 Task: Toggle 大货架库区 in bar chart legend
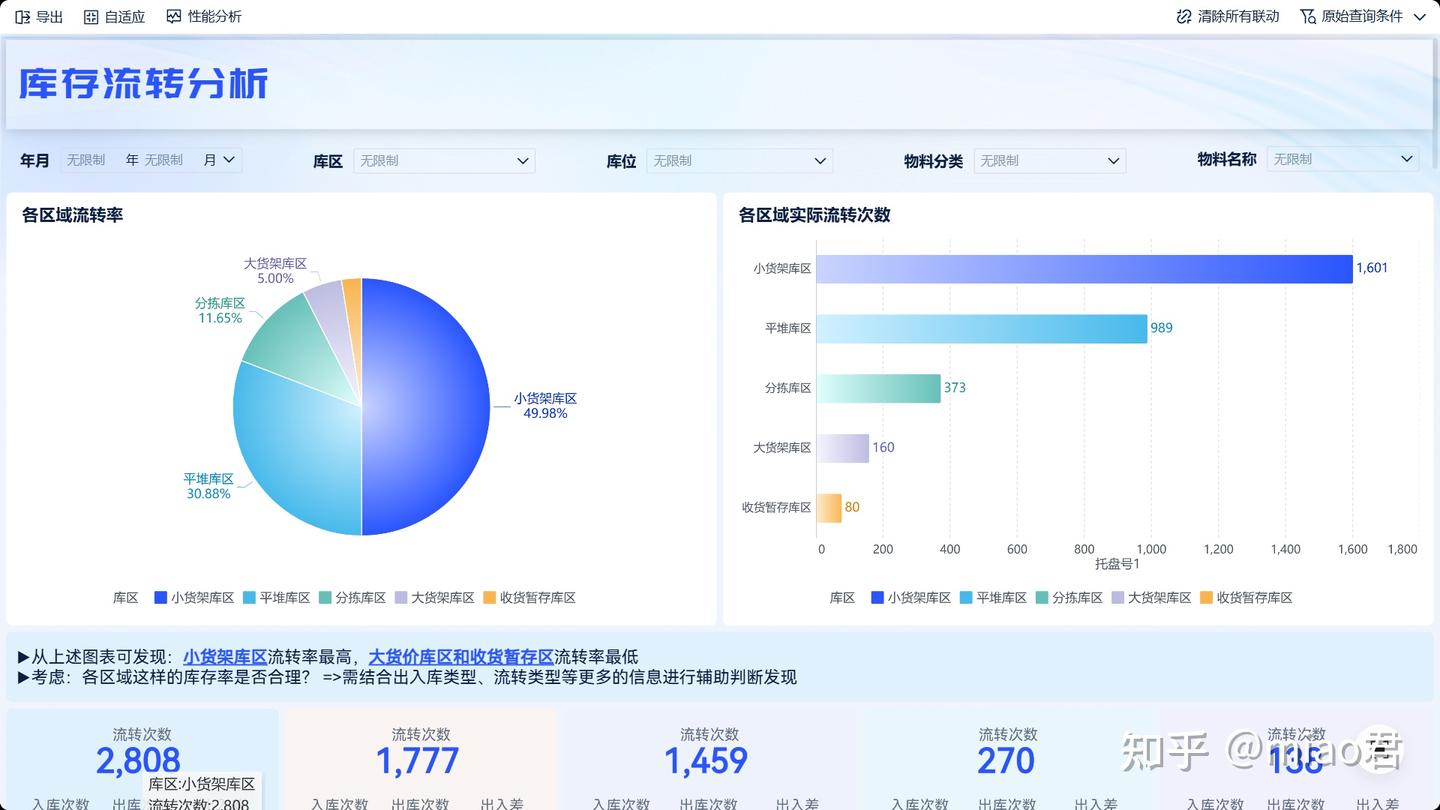[x=1152, y=598]
